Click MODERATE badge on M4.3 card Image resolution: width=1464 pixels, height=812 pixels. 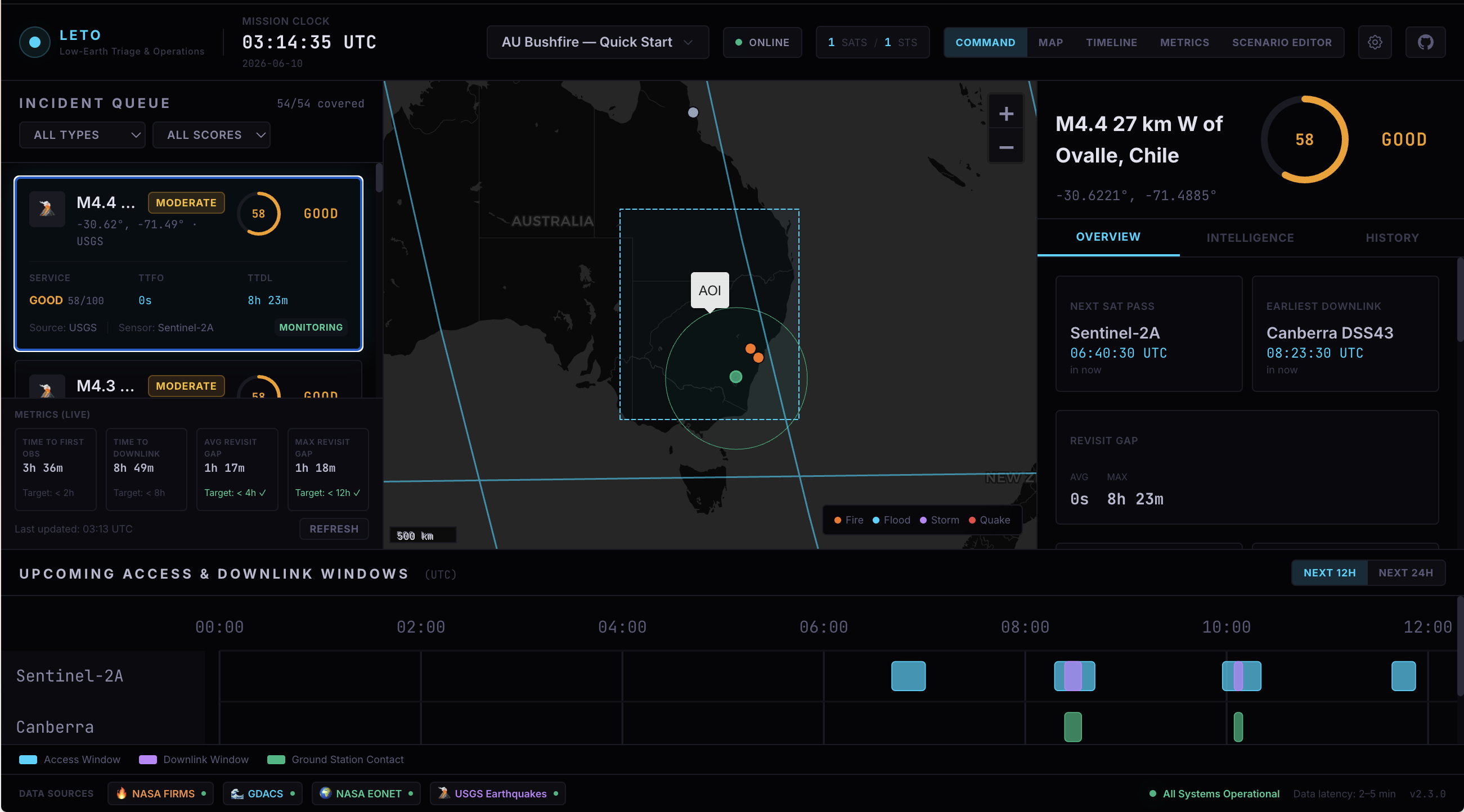click(186, 386)
